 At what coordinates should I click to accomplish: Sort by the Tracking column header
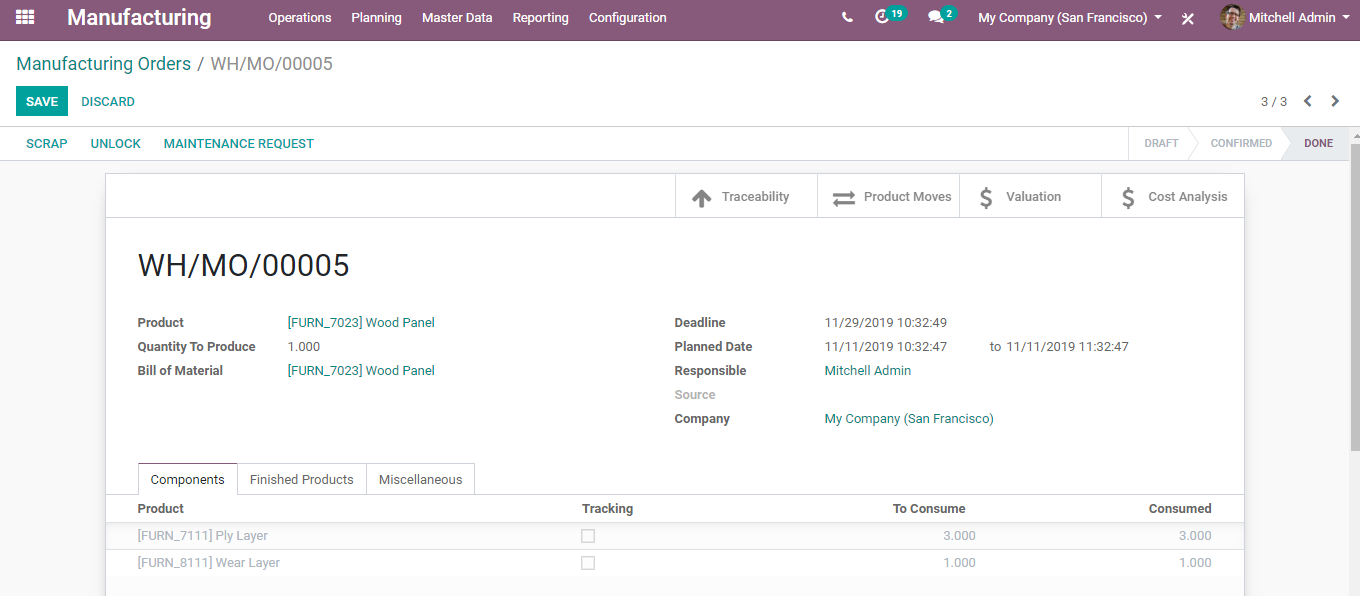[x=608, y=509]
